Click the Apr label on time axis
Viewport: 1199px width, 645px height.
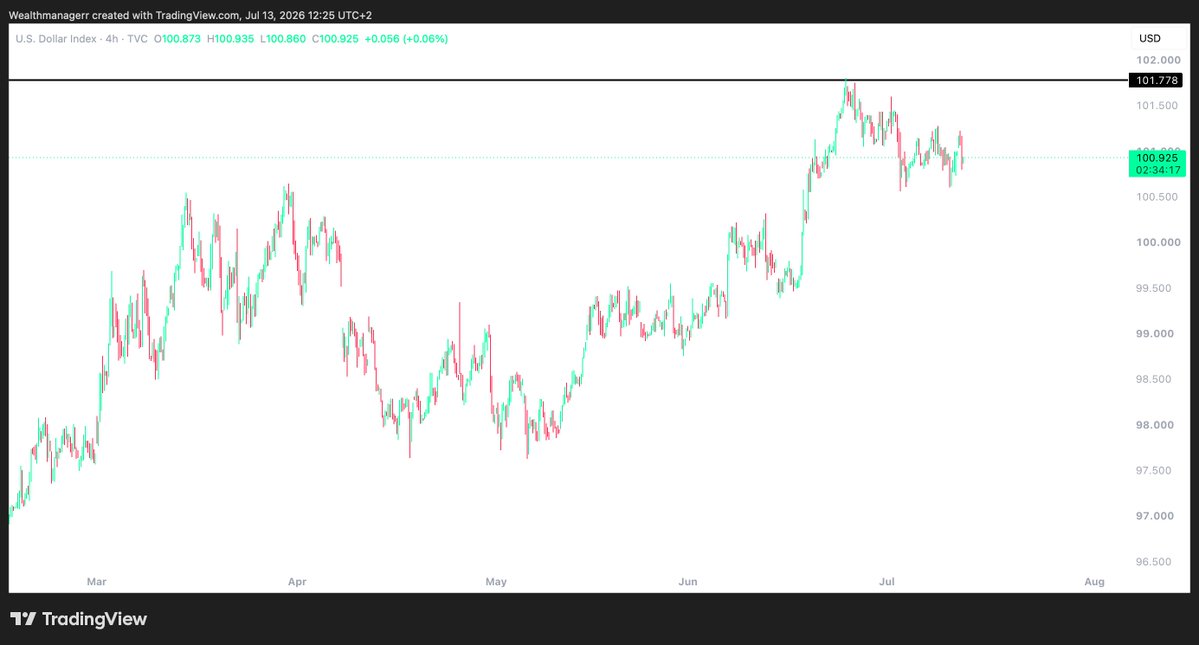click(297, 582)
